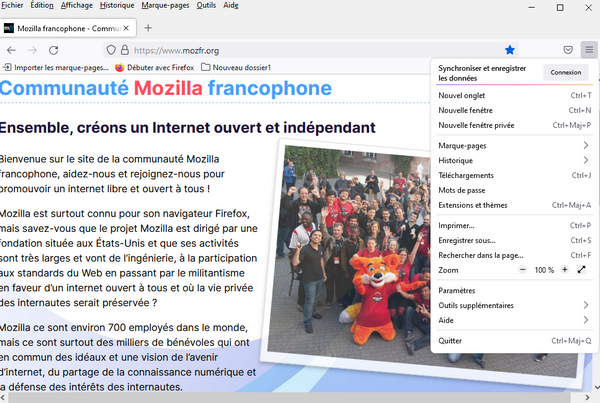Expand the Aide submenu in panel
Image resolution: width=600 pixels, height=403 pixels.
[514, 320]
